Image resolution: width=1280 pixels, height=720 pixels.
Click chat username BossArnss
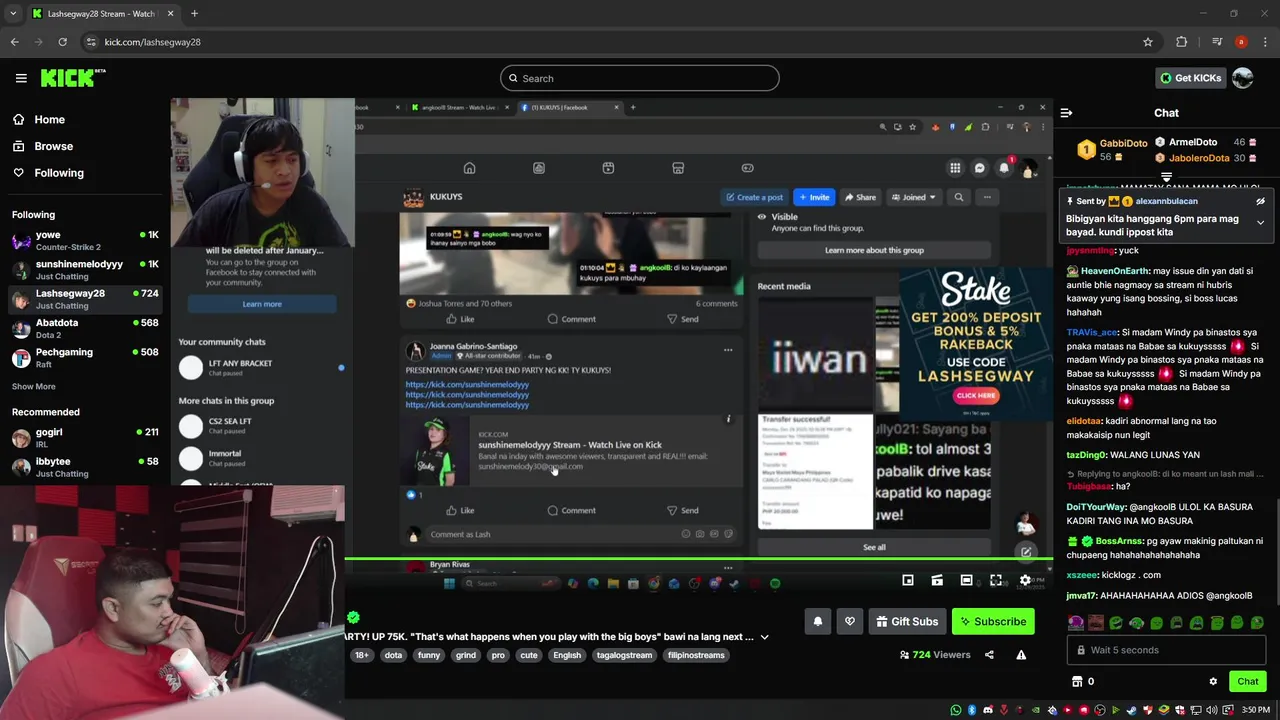pos(1118,541)
